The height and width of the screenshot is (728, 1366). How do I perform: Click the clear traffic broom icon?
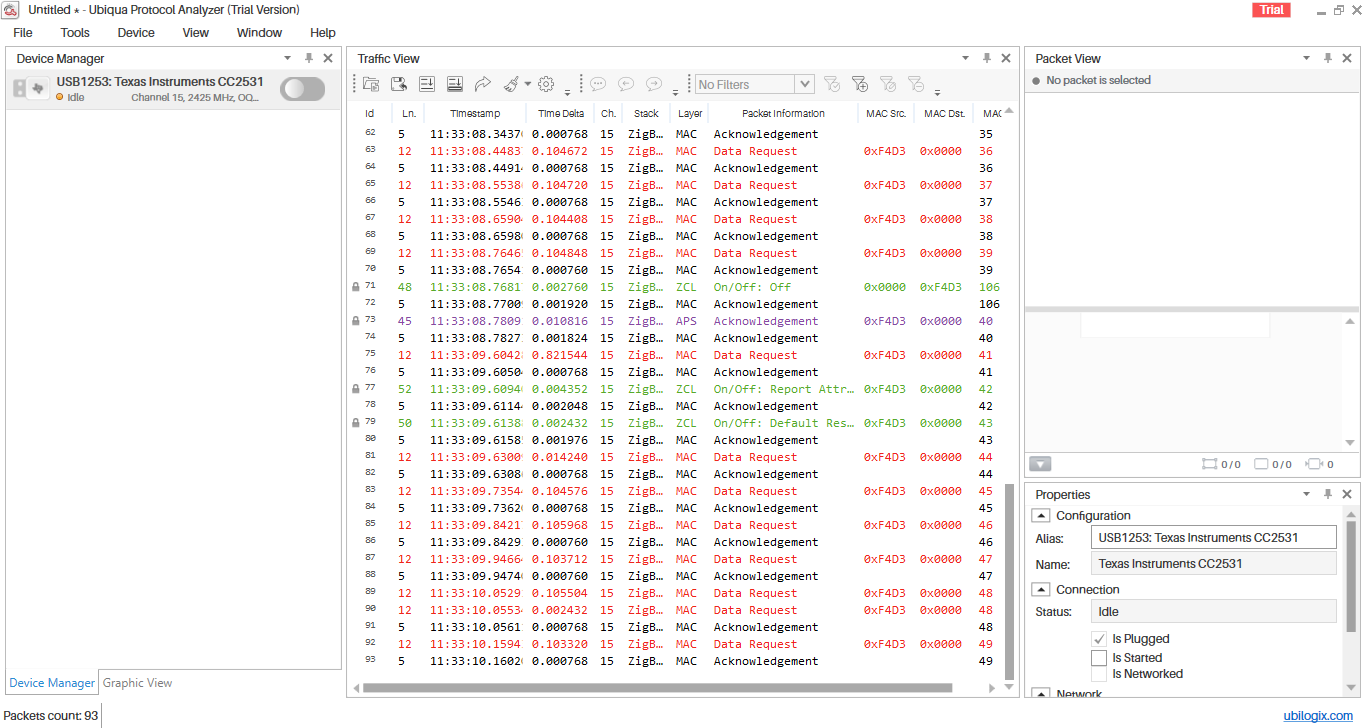[x=511, y=85]
